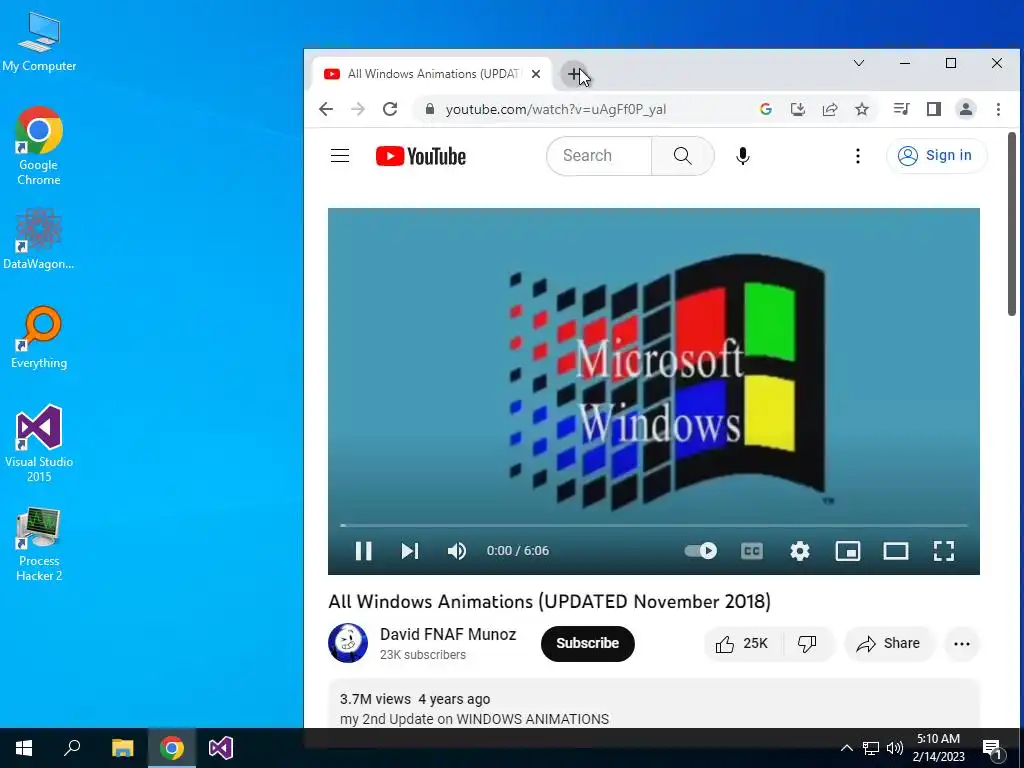This screenshot has width=1024, height=768.
Task: Open David FNAF Munoz channel name
Action: click(x=448, y=634)
